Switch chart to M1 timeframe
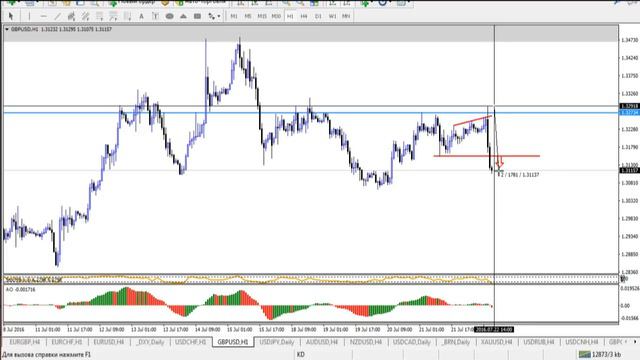 pos(234,16)
